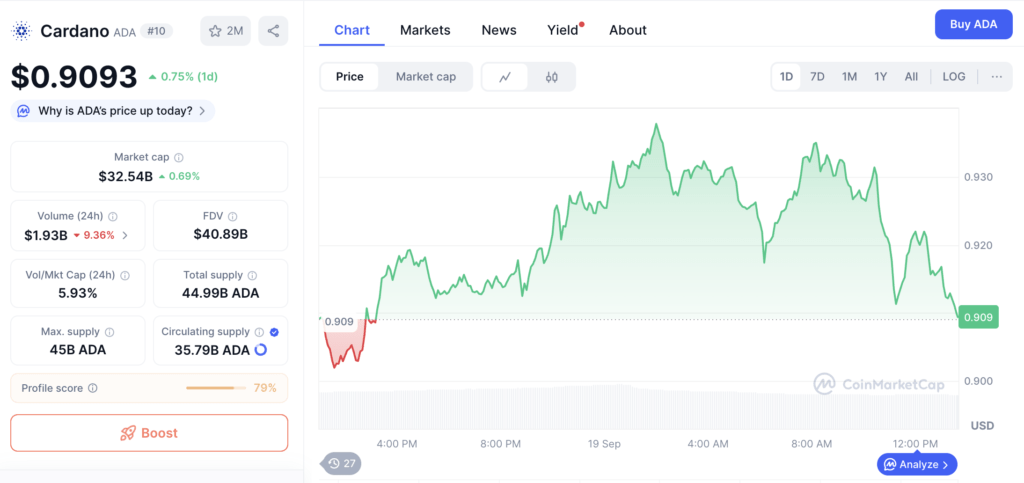Click the verified checkmark badge

(x=274, y=332)
